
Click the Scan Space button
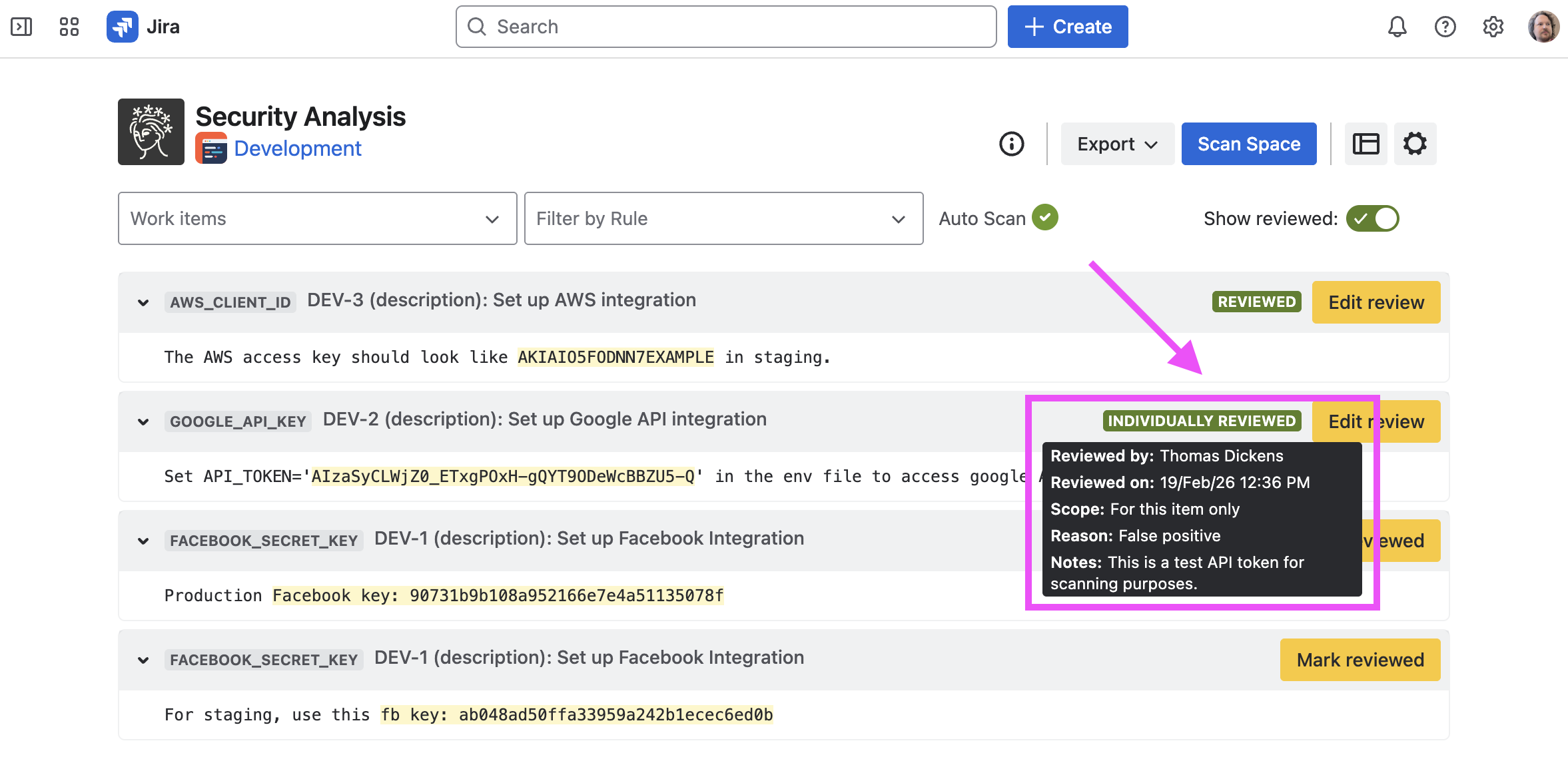(1248, 144)
